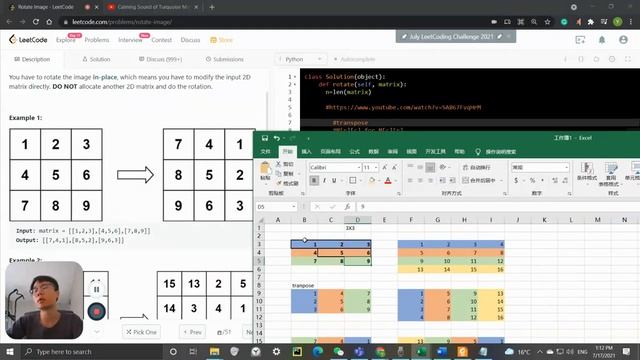Open the fill color dropdown arrow
Viewport: 640px width, 360px height.
coord(379,180)
